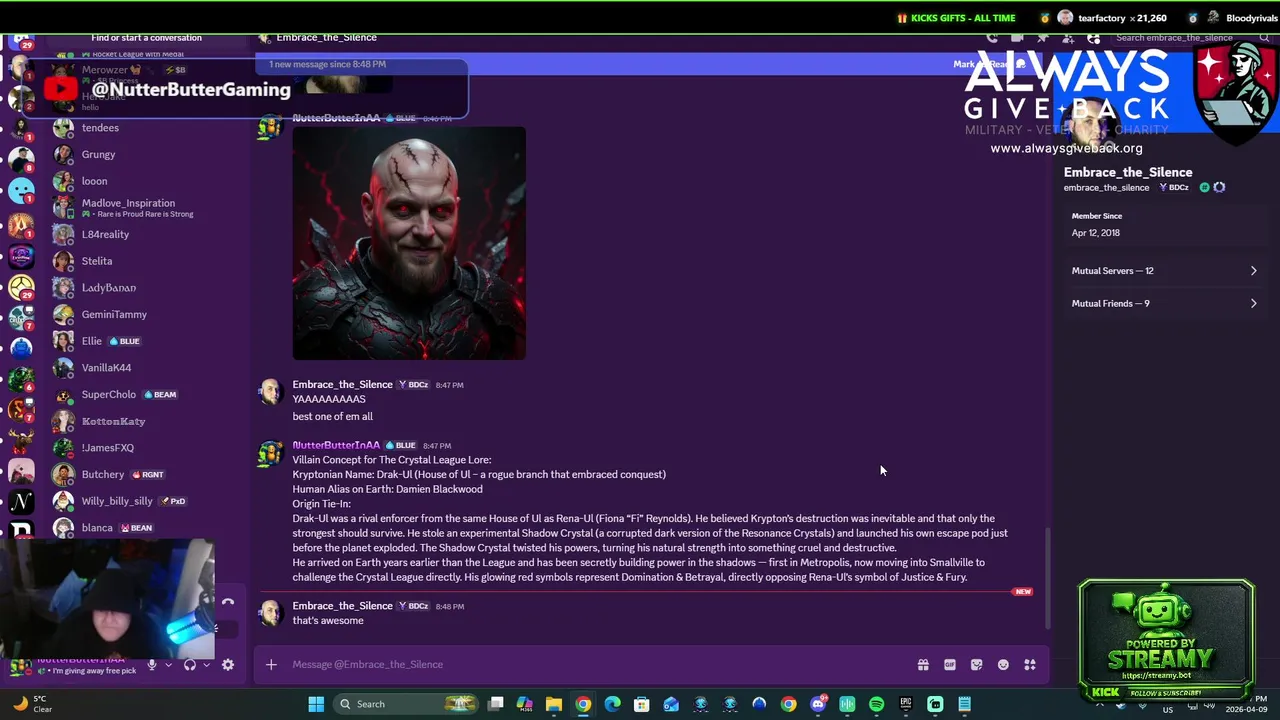Expand Mutual Servers — 12
Viewport: 1280px width, 720px height.
pyautogui.click(x=1164, y=271)
